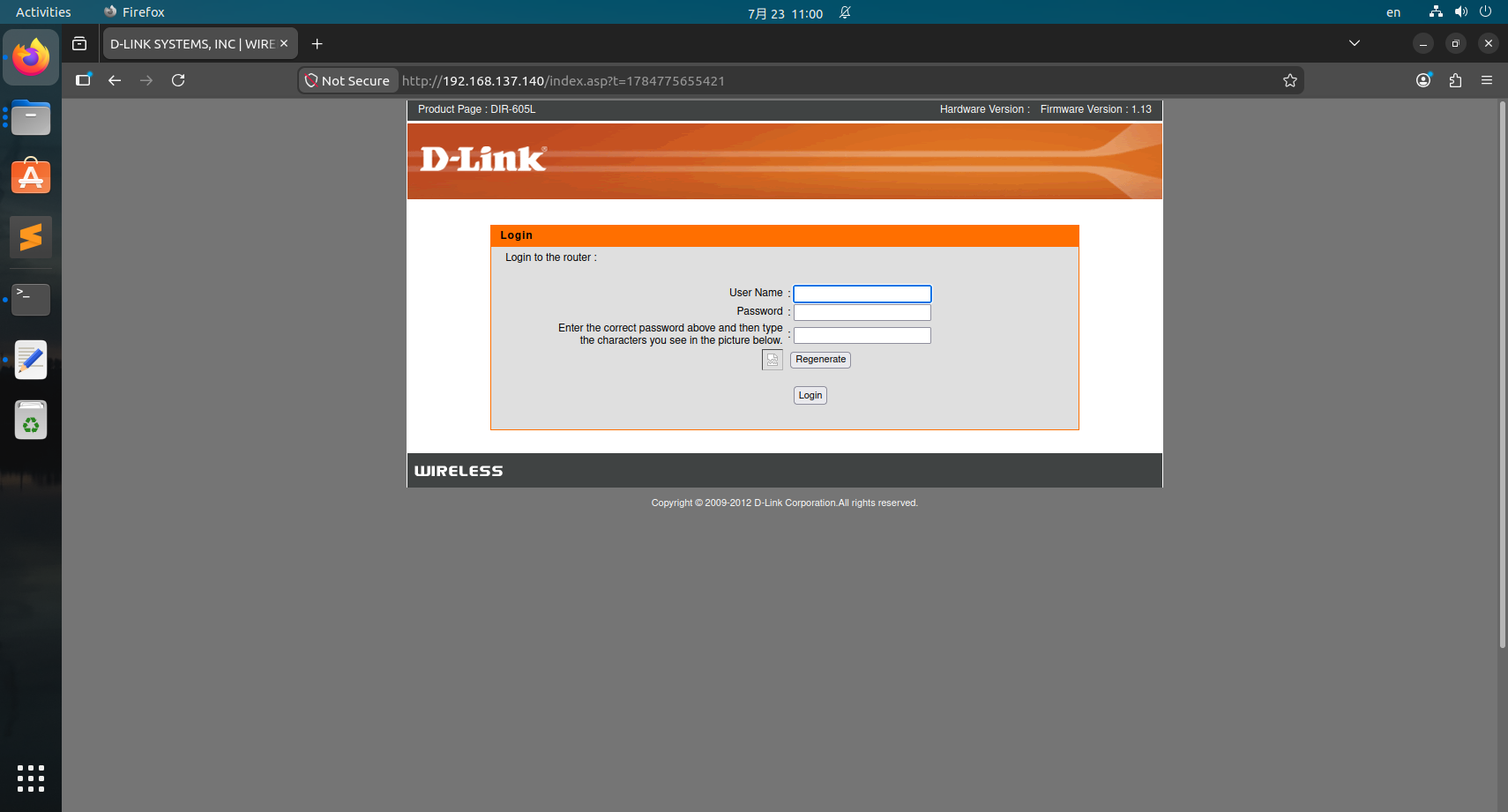1508x812 pixels.
Task: Click the Login button
Action: [810, 396]
